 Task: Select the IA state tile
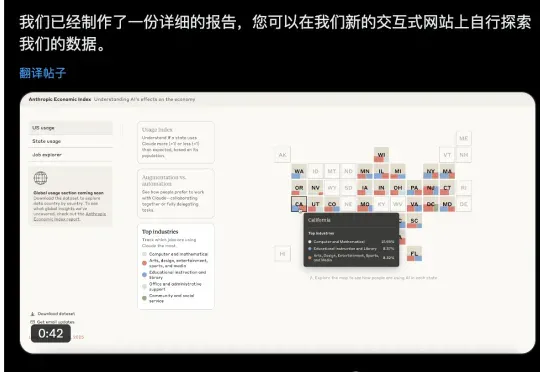point(365,188)
